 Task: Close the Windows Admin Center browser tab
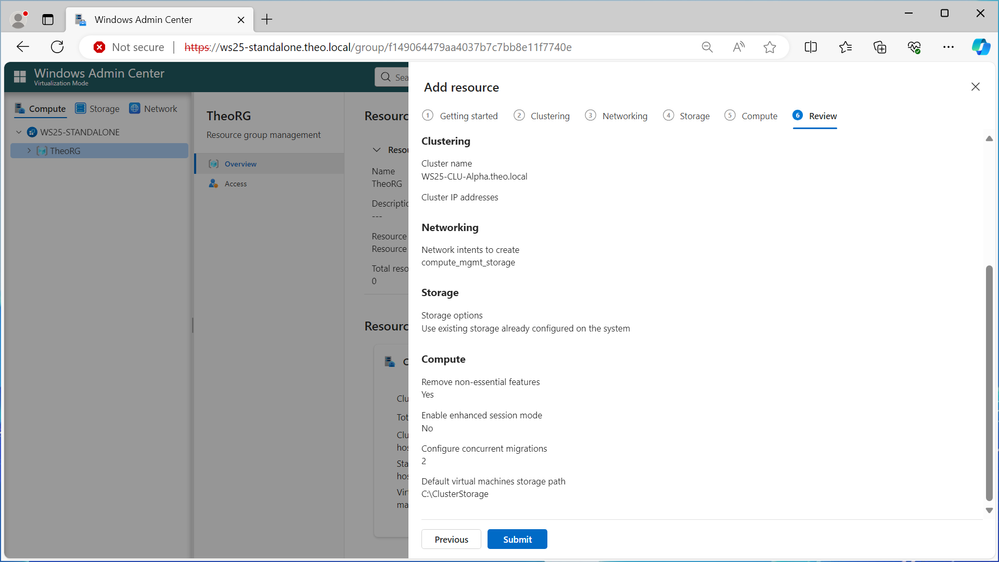pyautogui.click(x=241, y=20)
